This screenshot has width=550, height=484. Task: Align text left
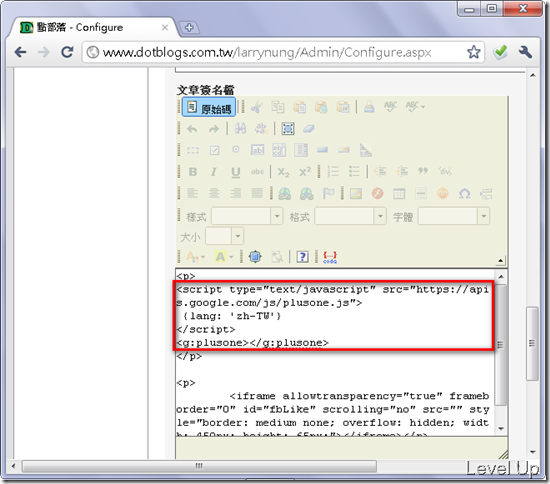[x=193, y=193]
